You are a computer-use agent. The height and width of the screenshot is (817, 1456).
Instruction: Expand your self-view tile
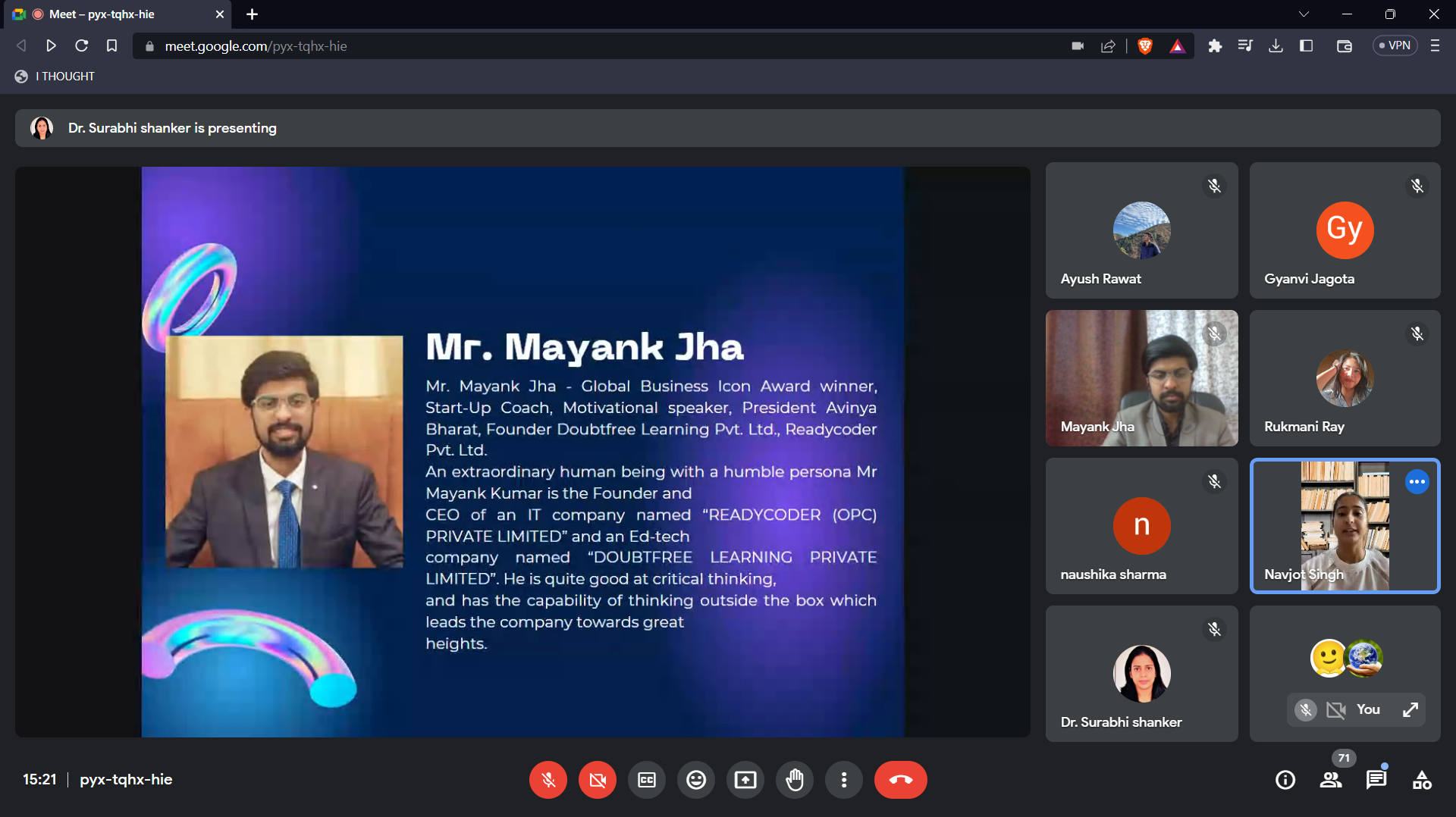tap(1410, 710)
